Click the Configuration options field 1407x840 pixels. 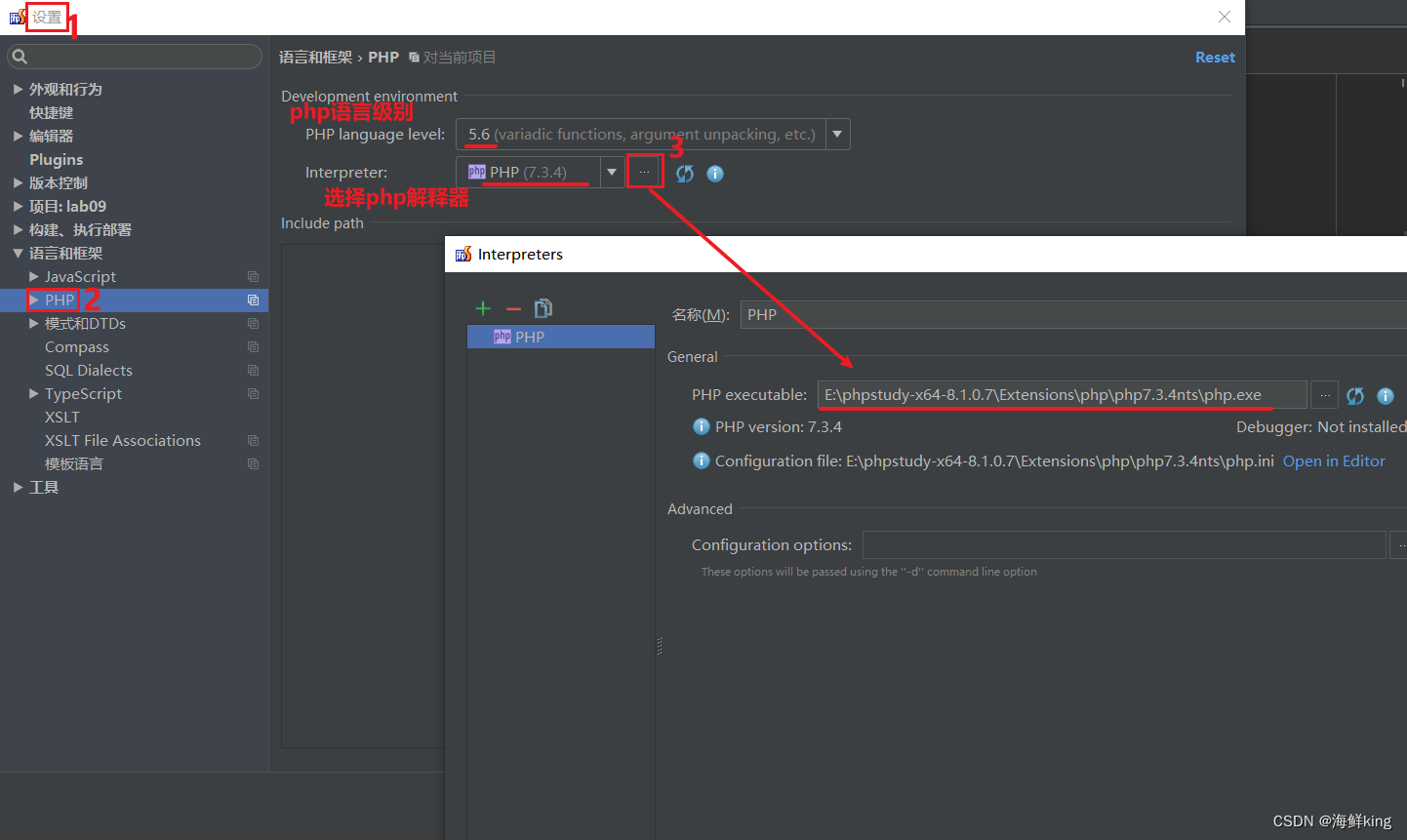coord(1124,544)
